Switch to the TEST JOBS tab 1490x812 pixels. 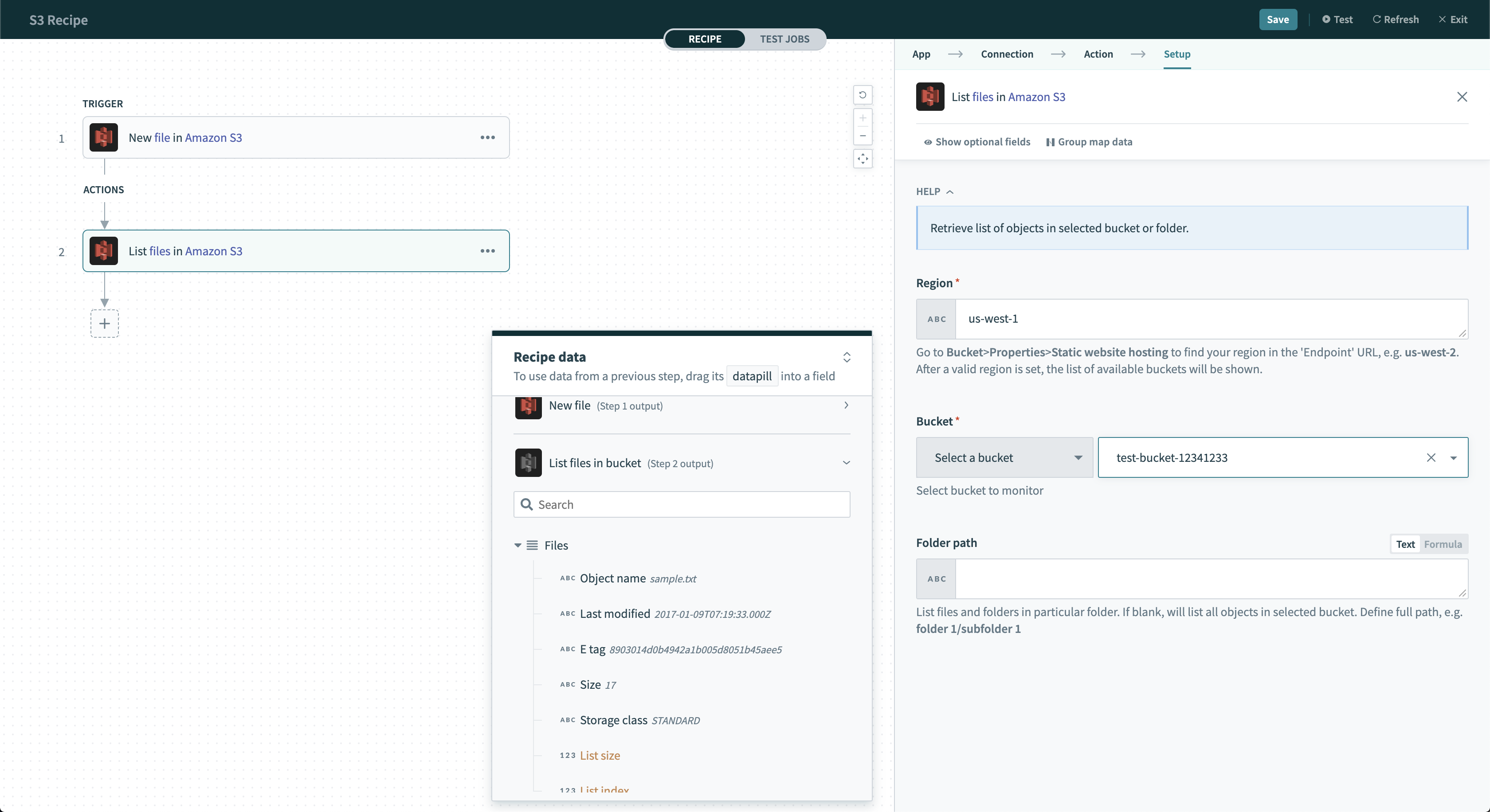pos(785,39)
